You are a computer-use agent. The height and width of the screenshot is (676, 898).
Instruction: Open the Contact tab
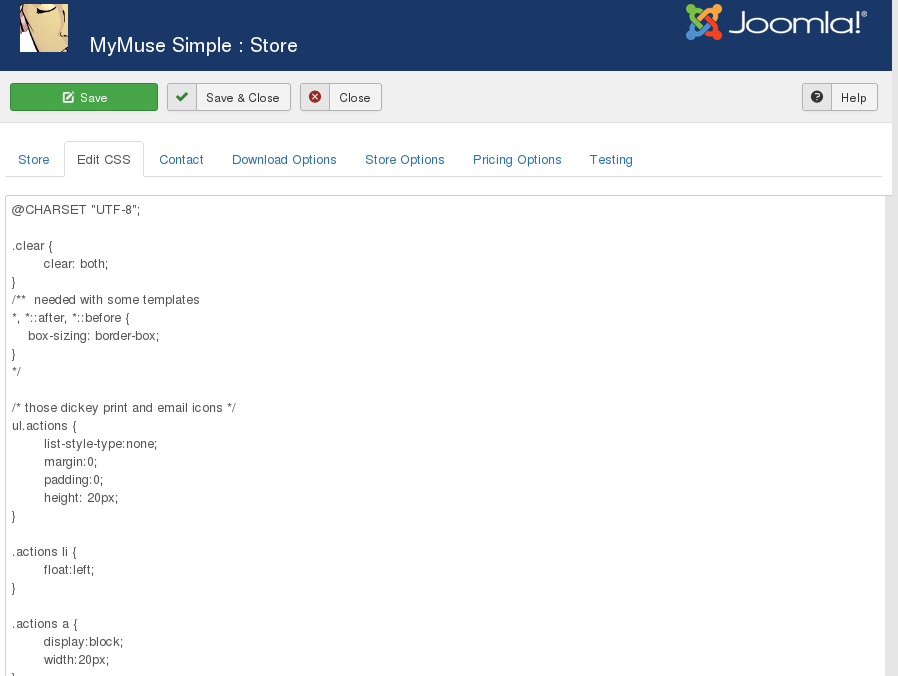tap(181, 159)
